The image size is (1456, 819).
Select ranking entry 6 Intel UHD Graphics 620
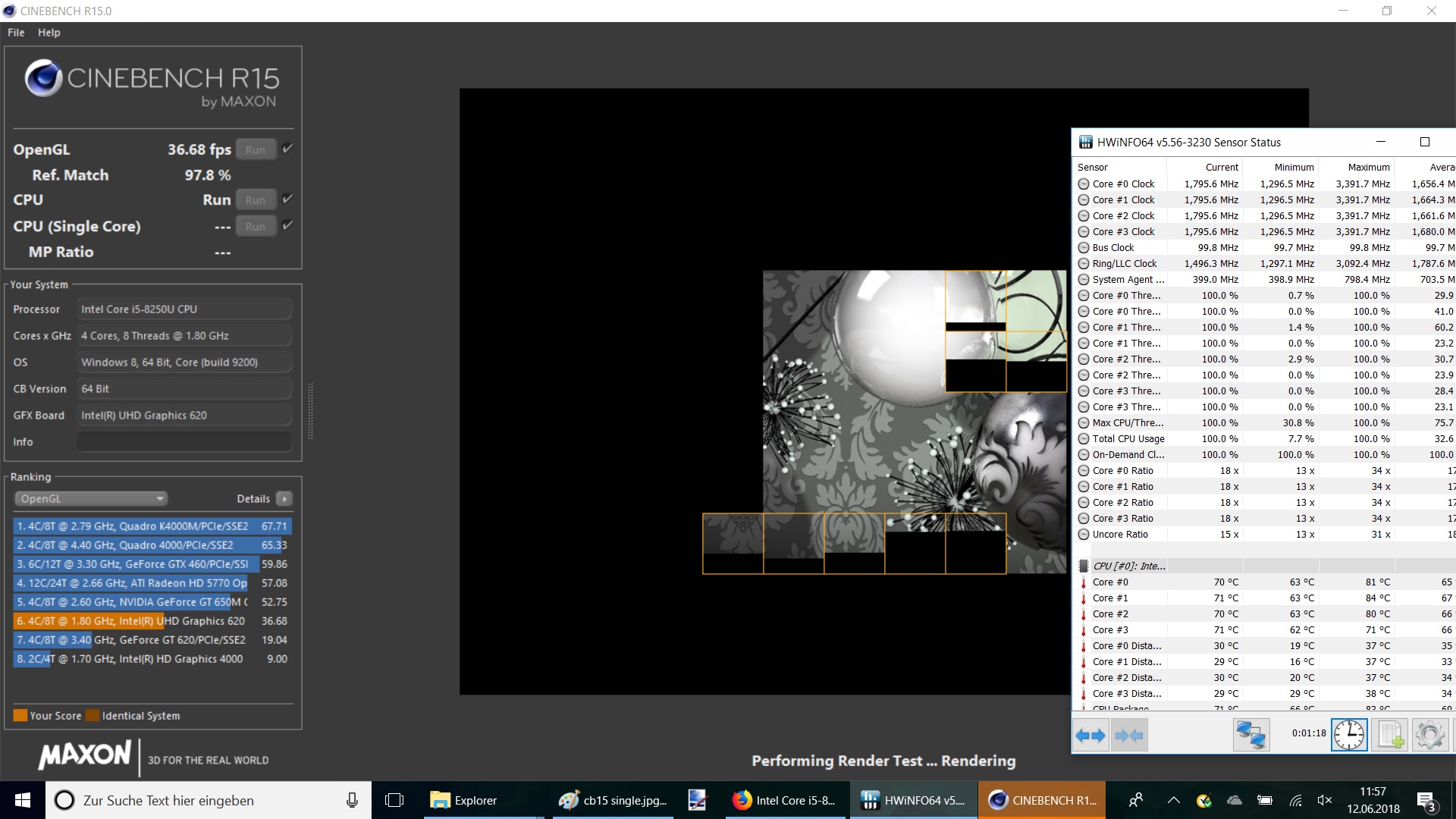pos(152,620)
